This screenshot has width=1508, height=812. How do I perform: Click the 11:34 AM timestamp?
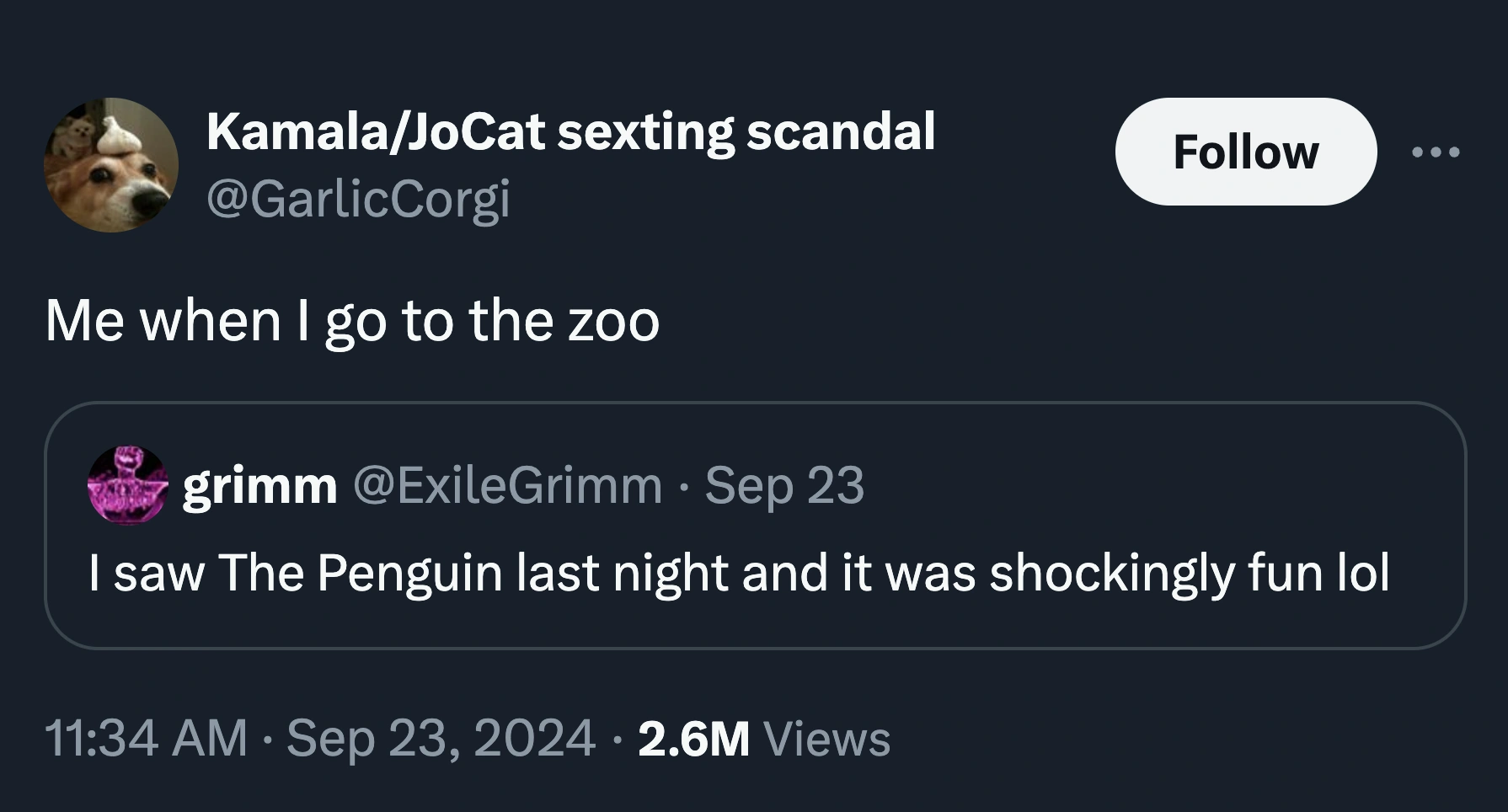point(146,738)
